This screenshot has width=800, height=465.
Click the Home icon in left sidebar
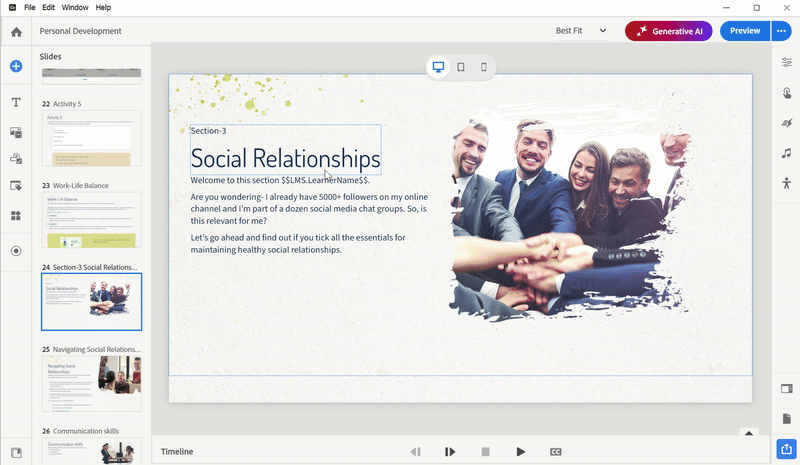(x=16, y=32)
